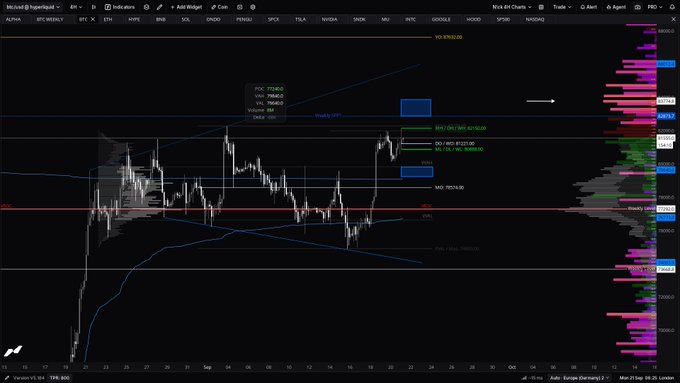Switch to the GOOGLE tab
The width and height of the screenshot is (680, 383).
(x=441, y=20)
